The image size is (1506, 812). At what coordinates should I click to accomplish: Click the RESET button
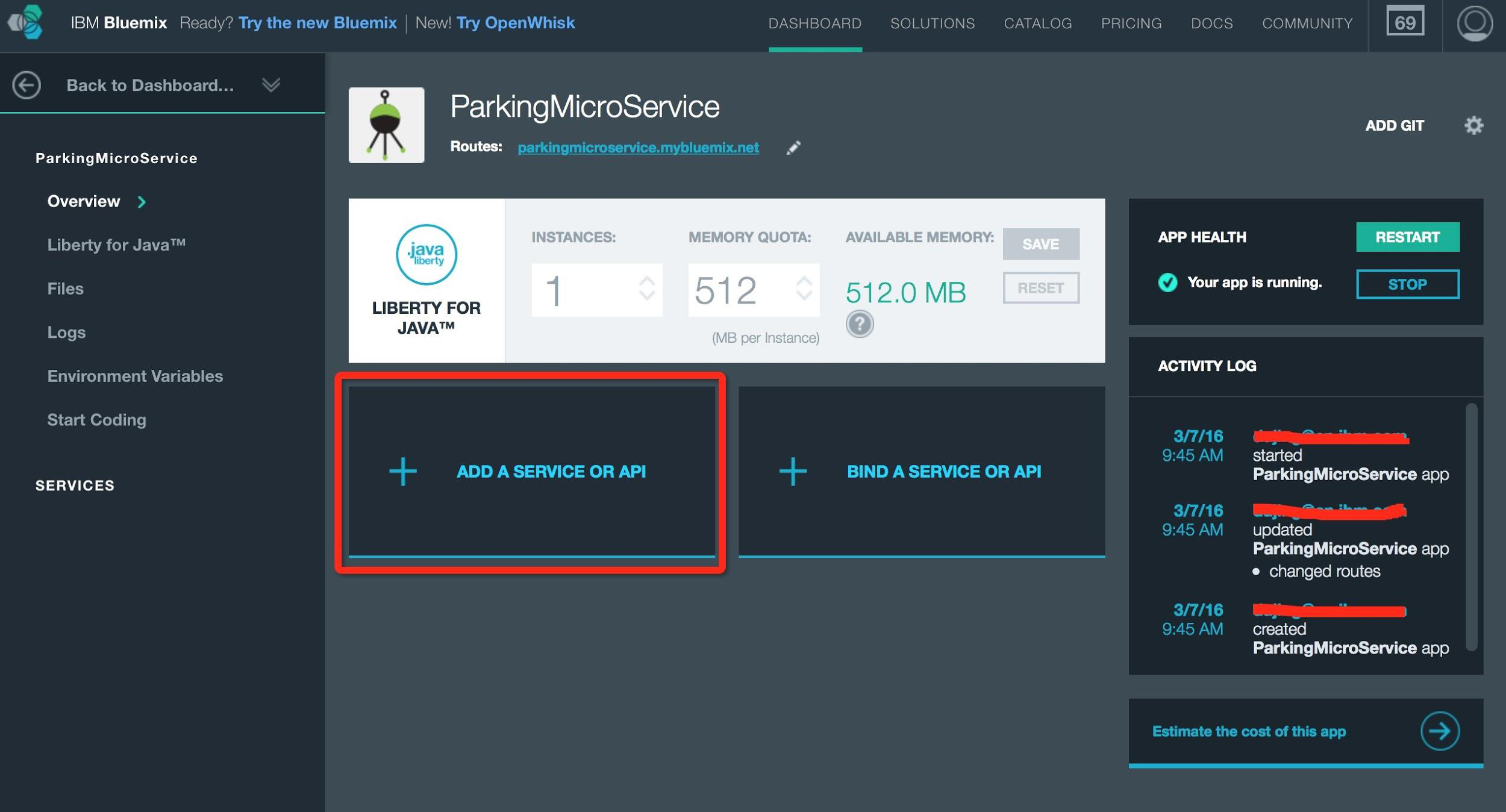[x=1041, y=288]
